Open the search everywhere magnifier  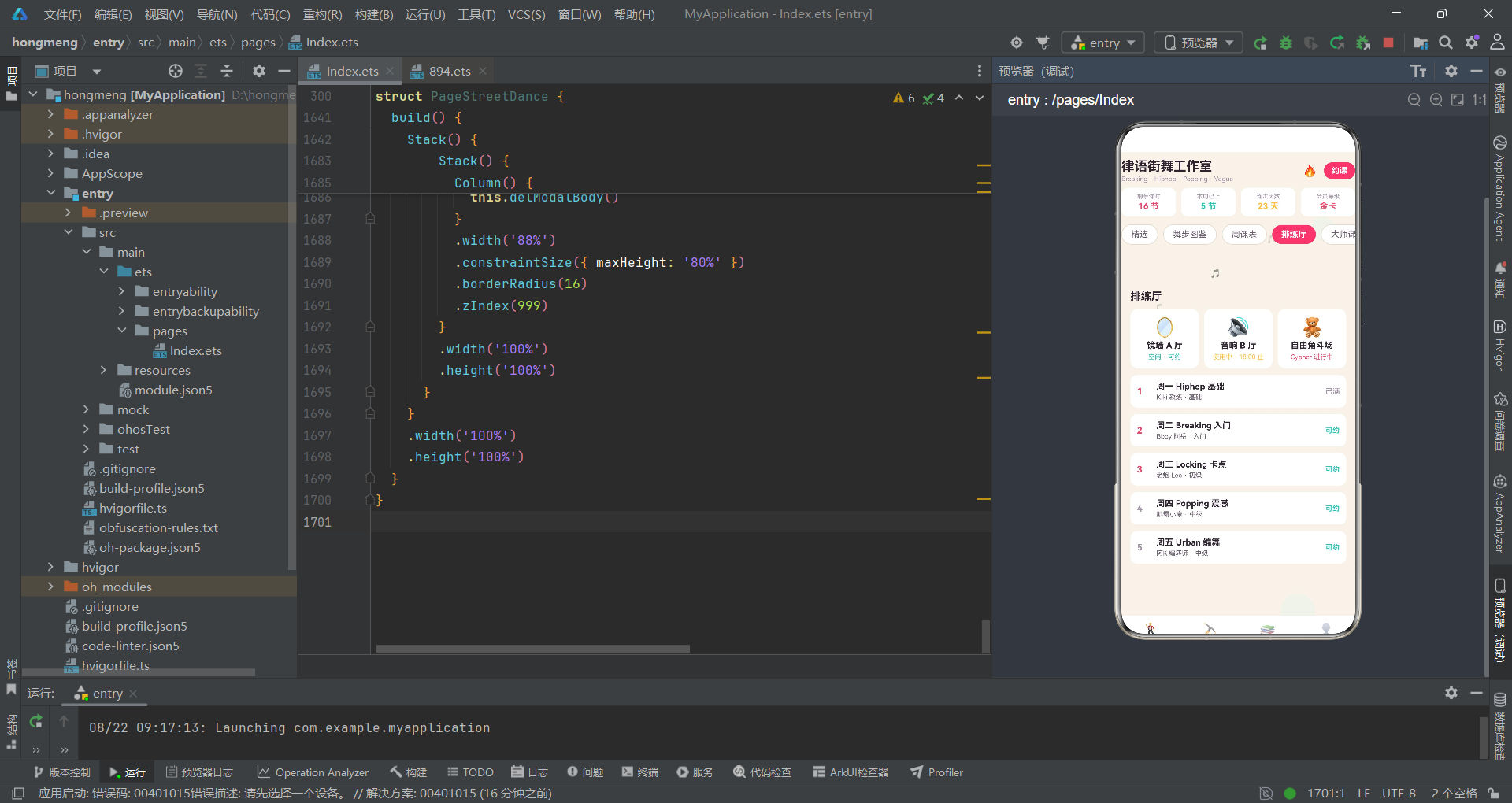[x=1446, y=43]
